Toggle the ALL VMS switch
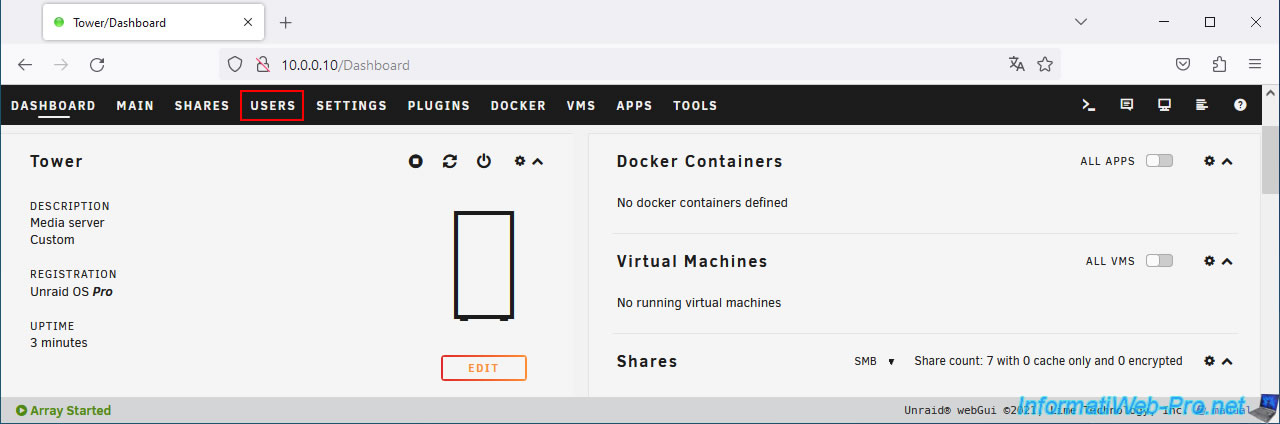Image resolution: width=1280 pixels, height=424 pixels. (x=1159, y=261)
